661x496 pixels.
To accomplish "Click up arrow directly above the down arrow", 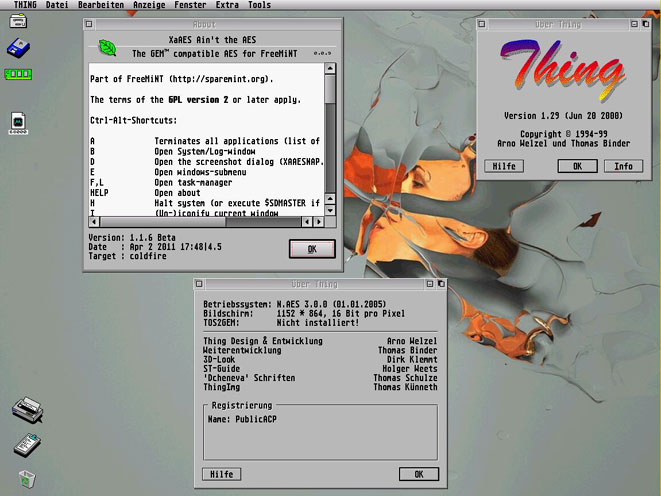I will point(330,199).
